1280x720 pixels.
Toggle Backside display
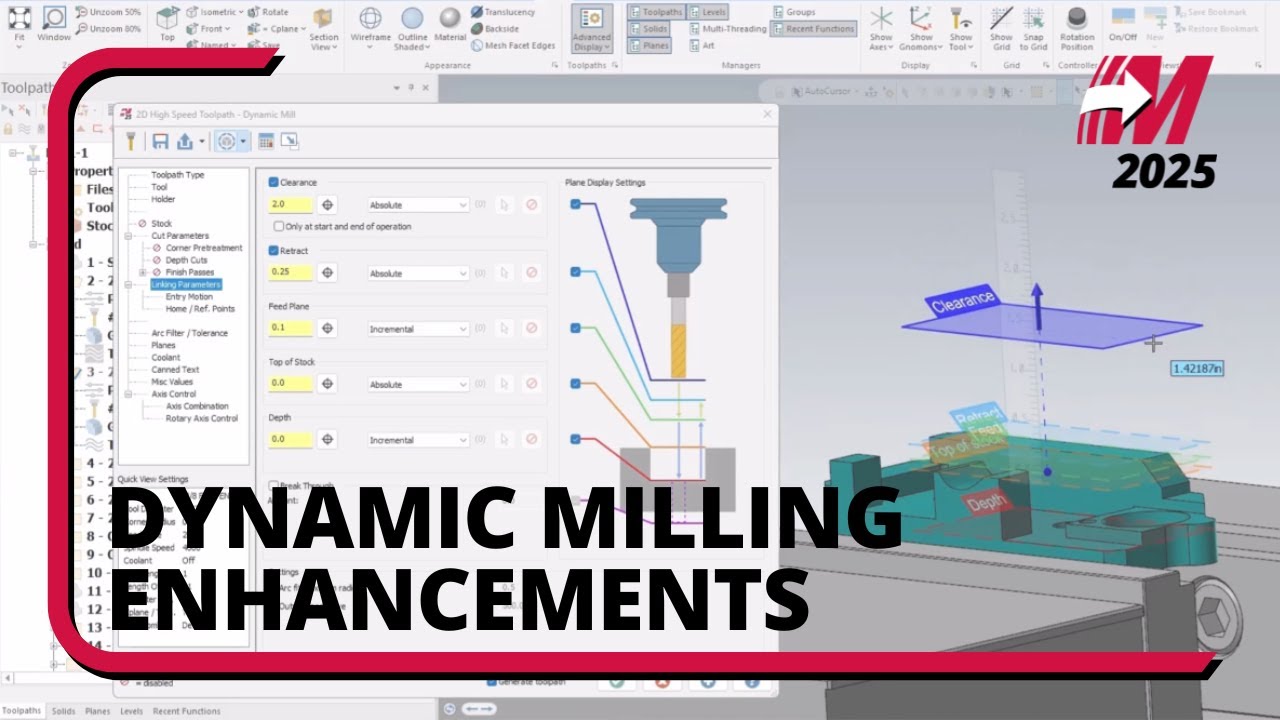click(x=495, y=29)
